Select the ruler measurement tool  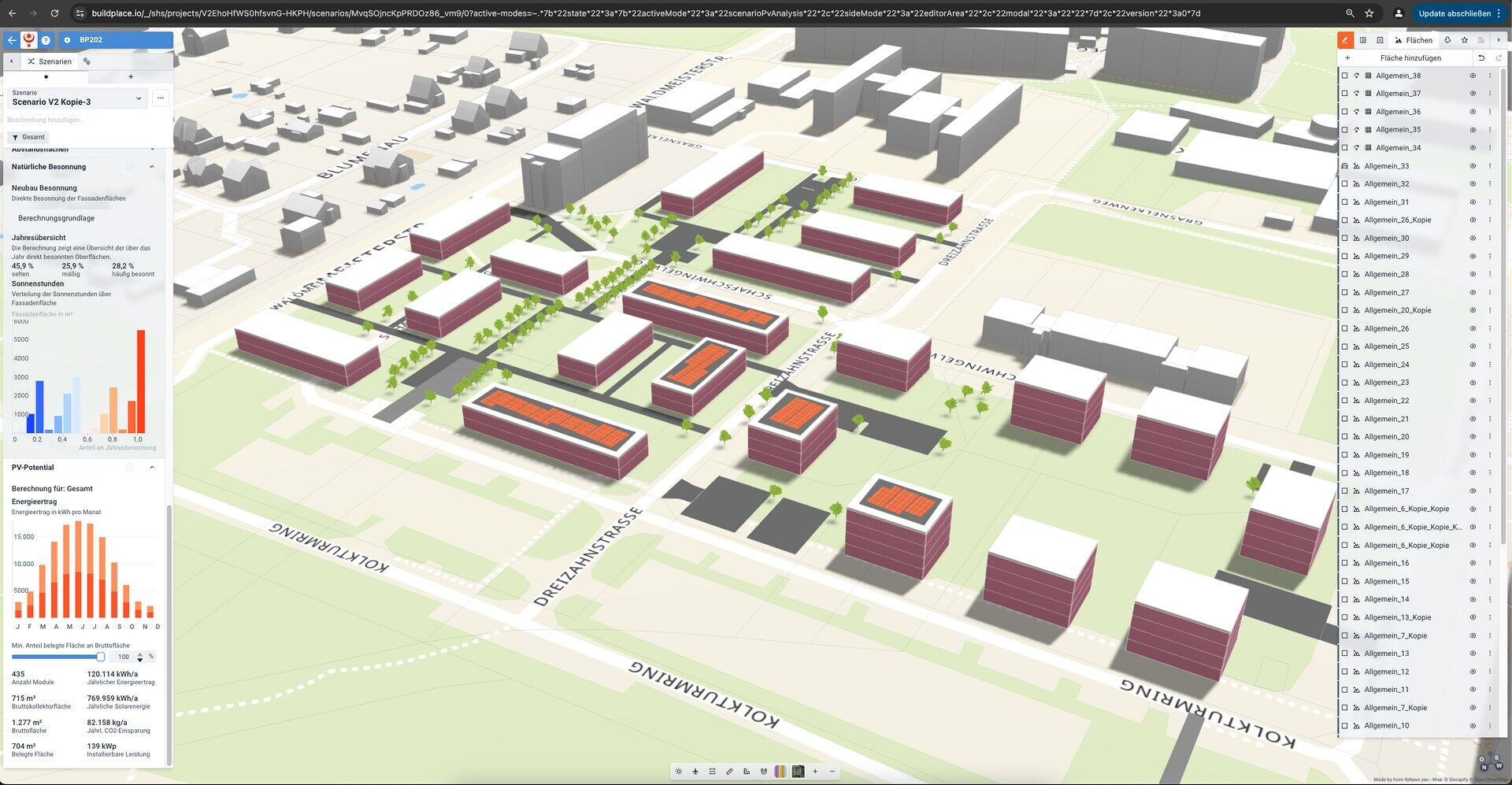pyautogui.click(x=729, y=772)
